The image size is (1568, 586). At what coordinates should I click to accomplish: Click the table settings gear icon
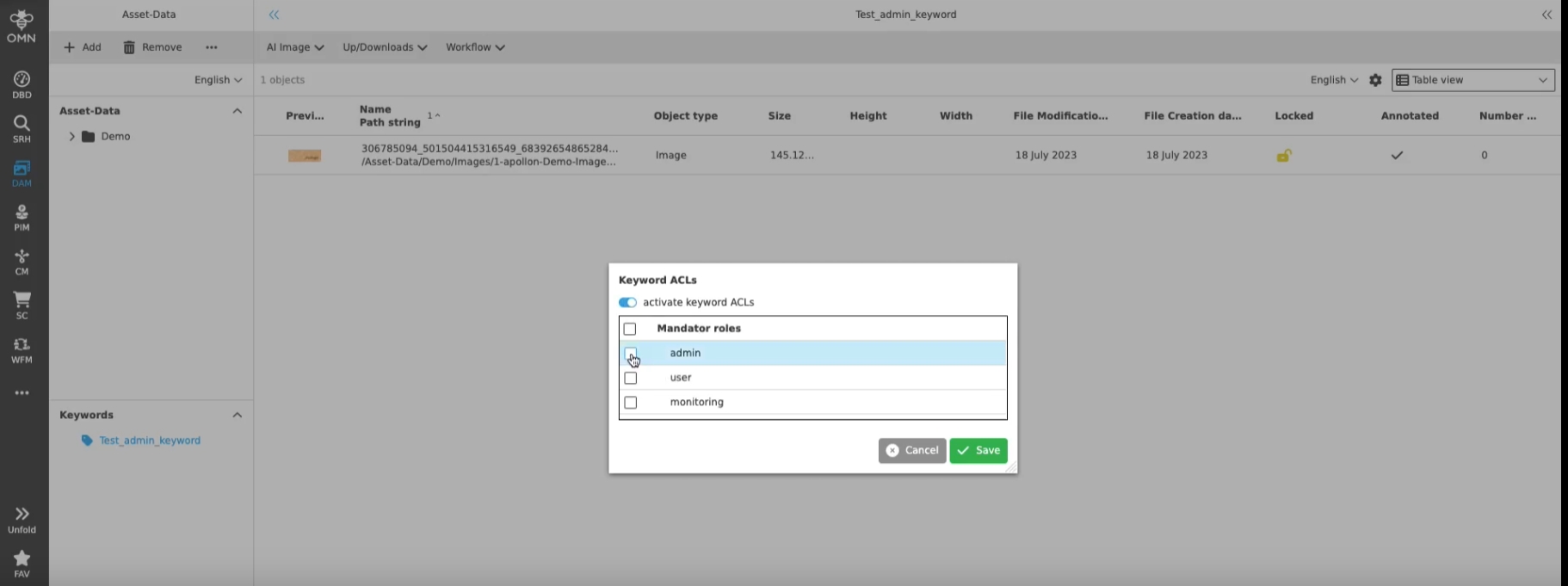tap(1375, 80)
